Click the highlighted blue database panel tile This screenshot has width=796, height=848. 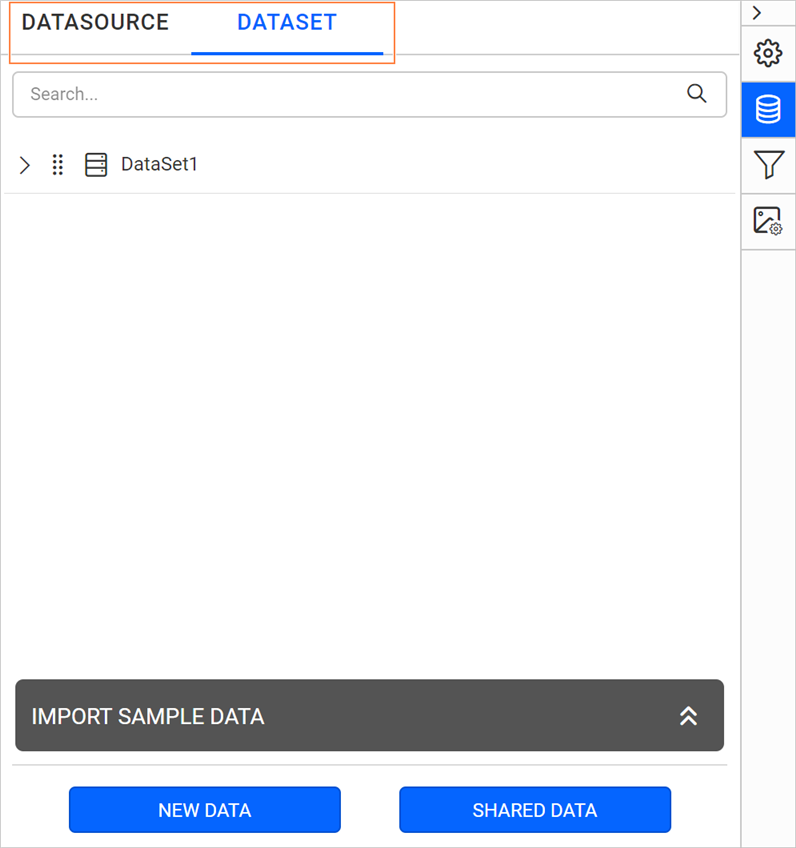click(x=768, y=110)
